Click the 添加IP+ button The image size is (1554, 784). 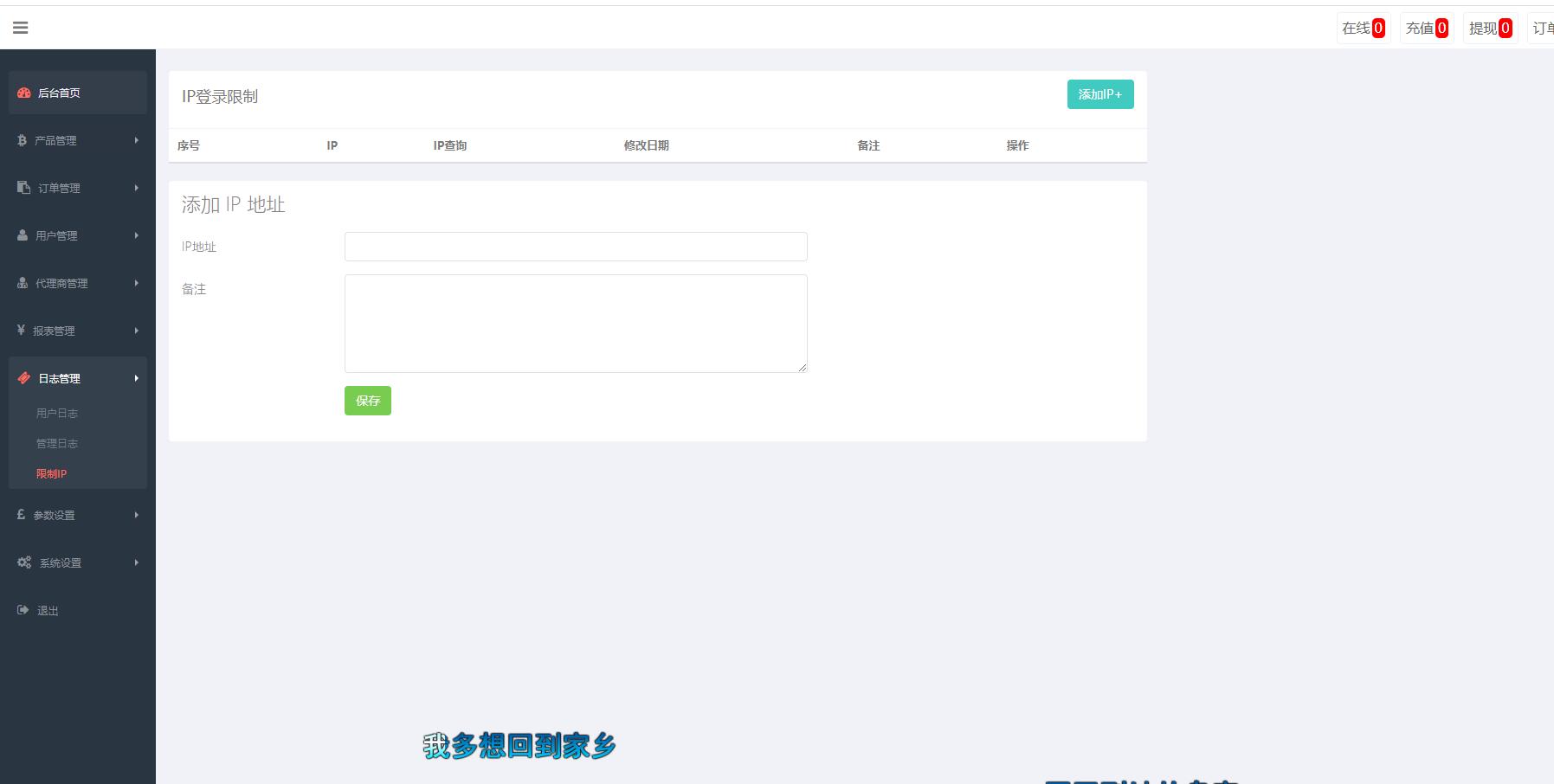[1099, 94]
